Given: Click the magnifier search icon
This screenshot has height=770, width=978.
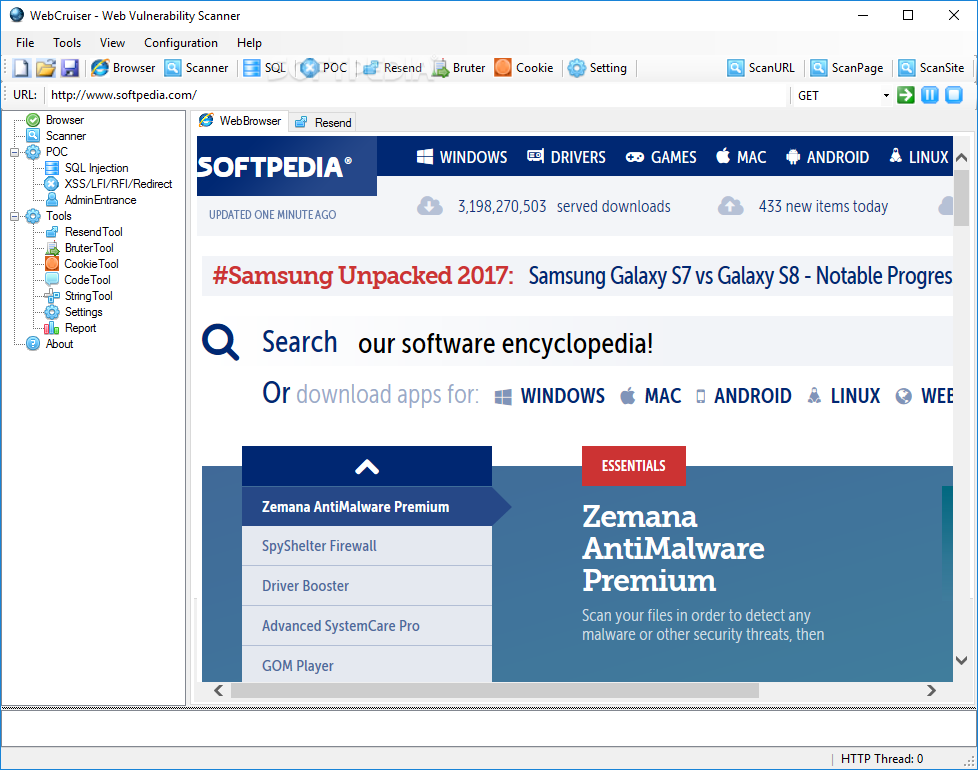Looking at the screenshot, I should coord(220,342).
